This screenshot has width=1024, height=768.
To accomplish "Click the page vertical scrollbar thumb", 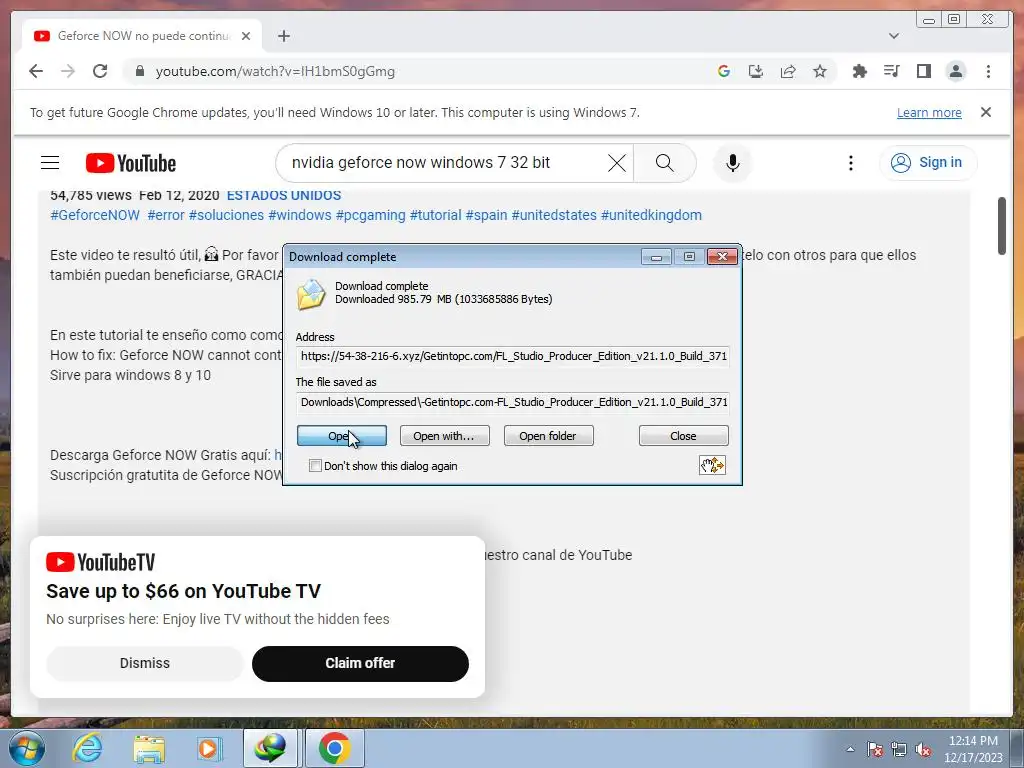I will tap(1002, 226).
